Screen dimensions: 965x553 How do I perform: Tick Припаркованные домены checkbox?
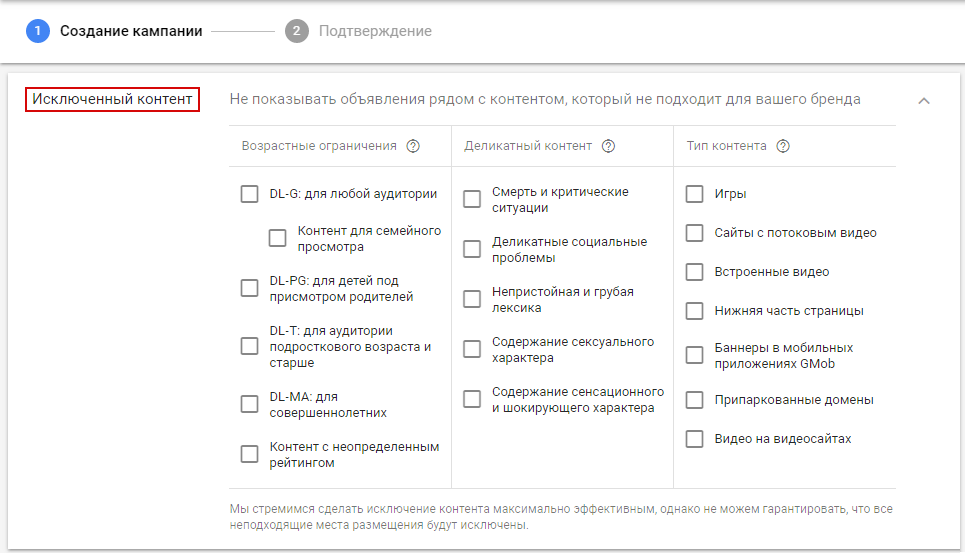695,400
